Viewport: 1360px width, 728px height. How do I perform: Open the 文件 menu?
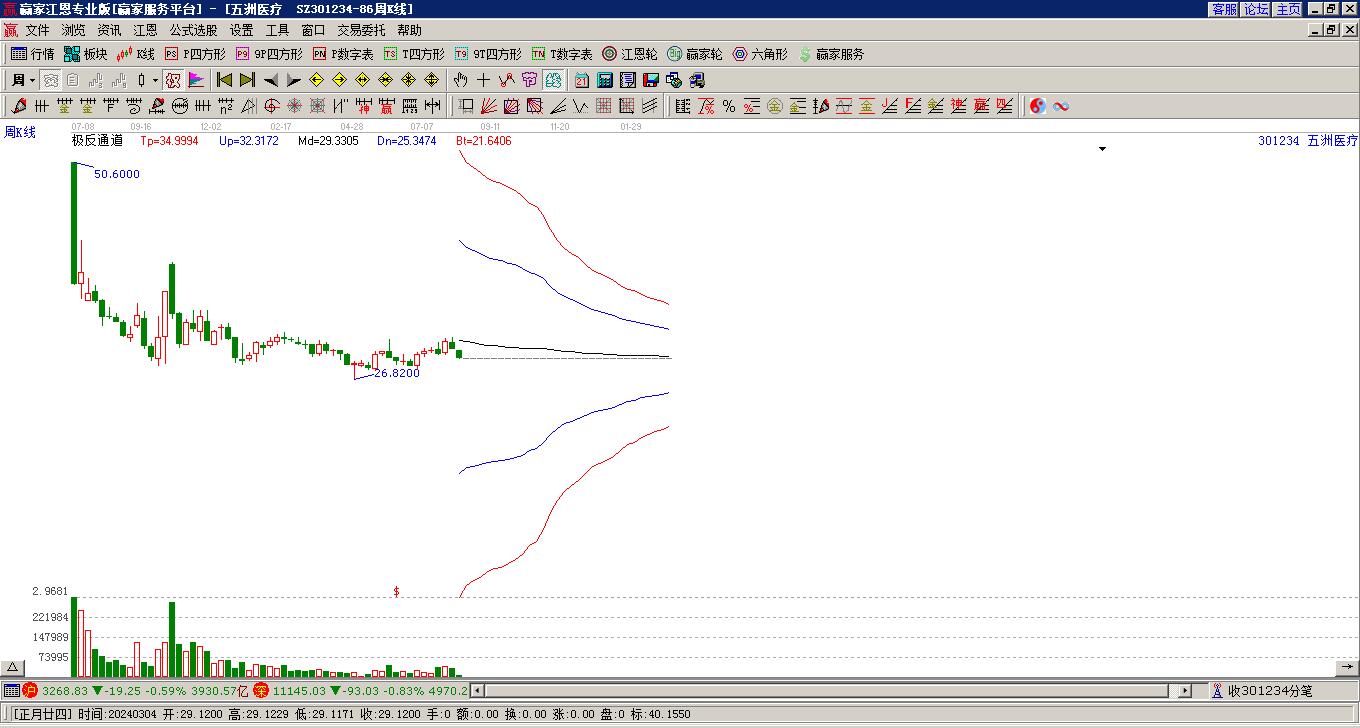pos(37,30)
